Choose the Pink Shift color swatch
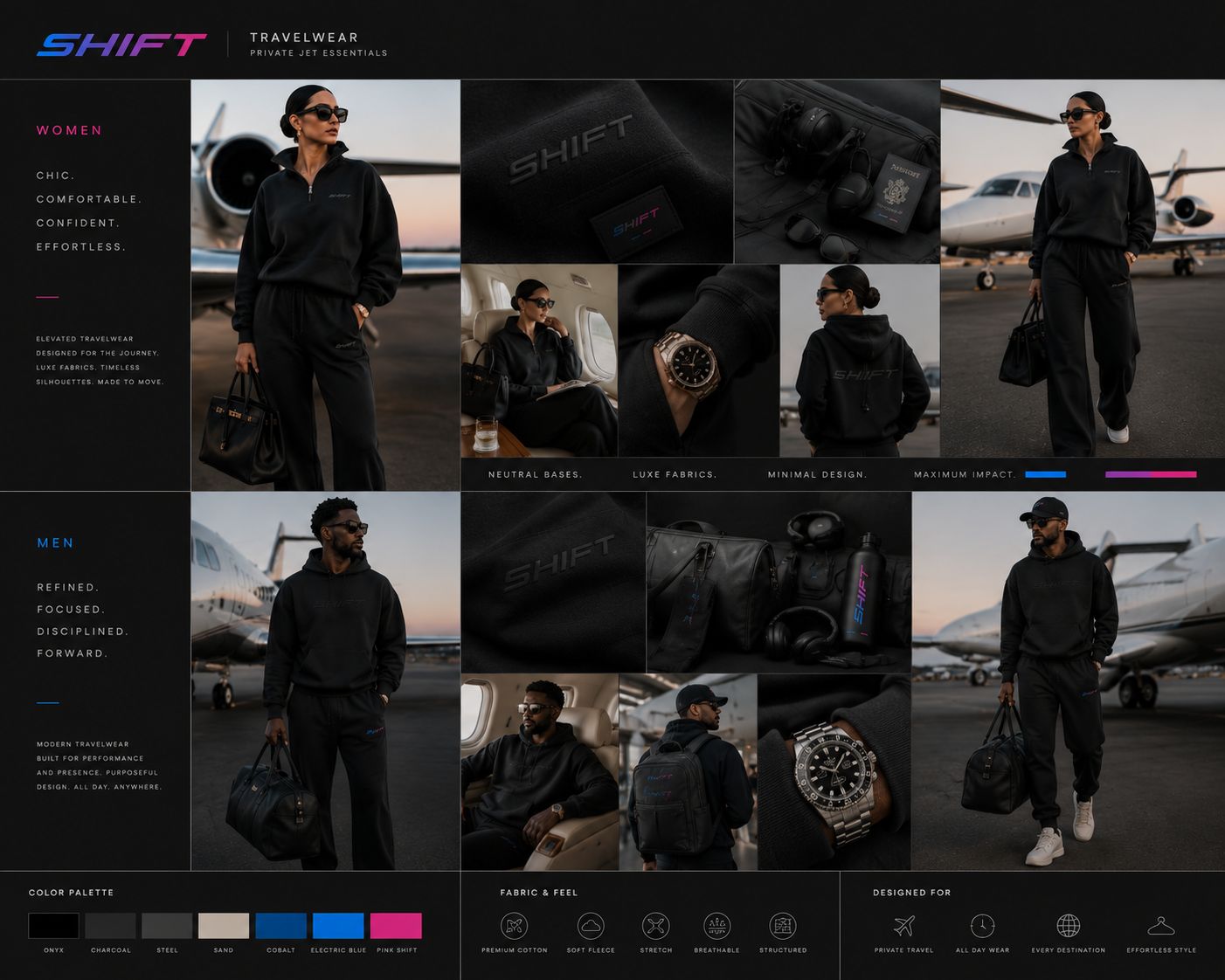 pos(396,926)
